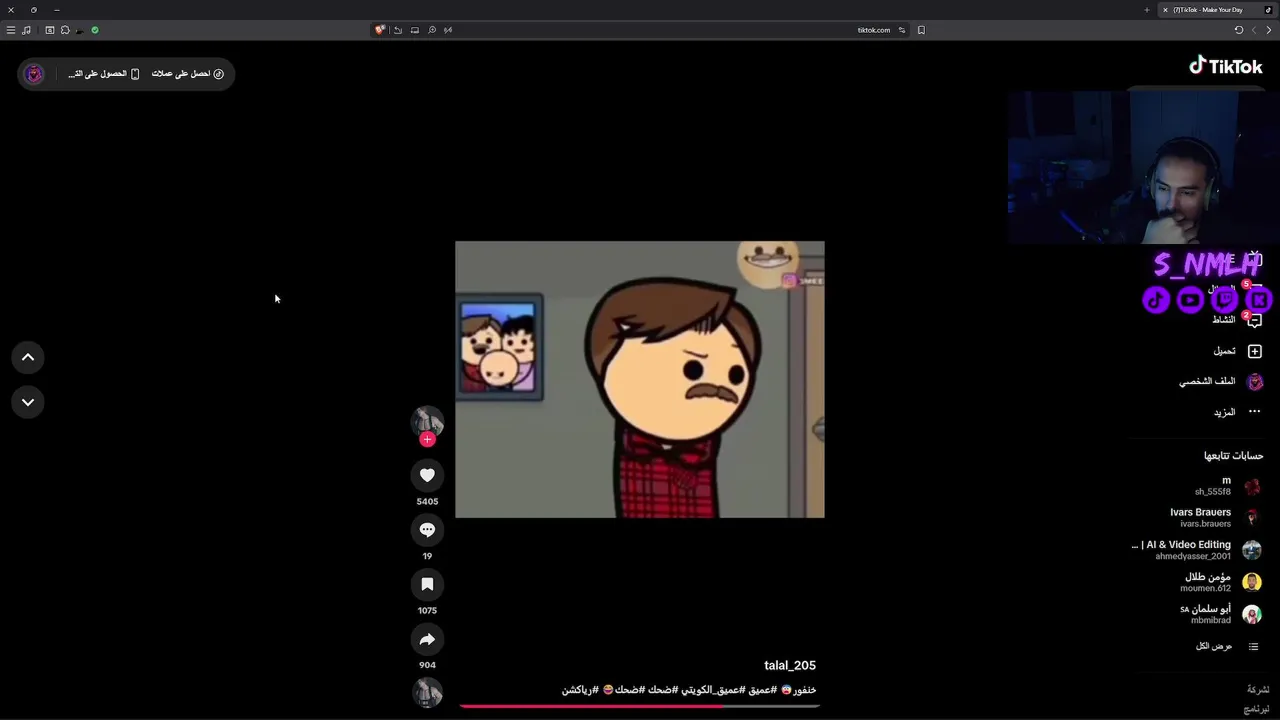Open the browser extensions puzzle icon
Viewport: 1280px width, 720px height.
65,30
